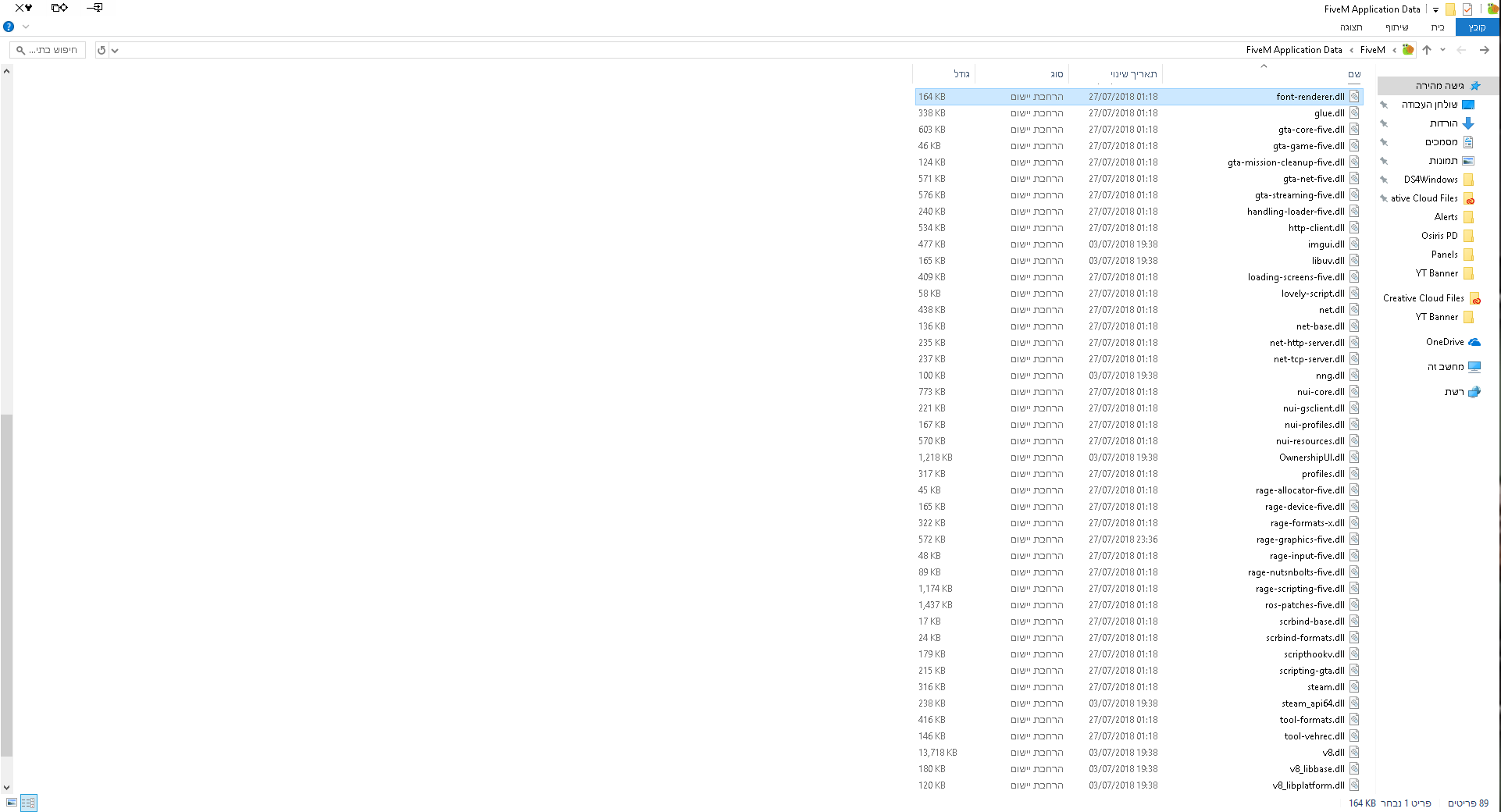1501x812 pixels.
Task: Open OneDrive in the navigation pane
Action: click(1445, 342)
